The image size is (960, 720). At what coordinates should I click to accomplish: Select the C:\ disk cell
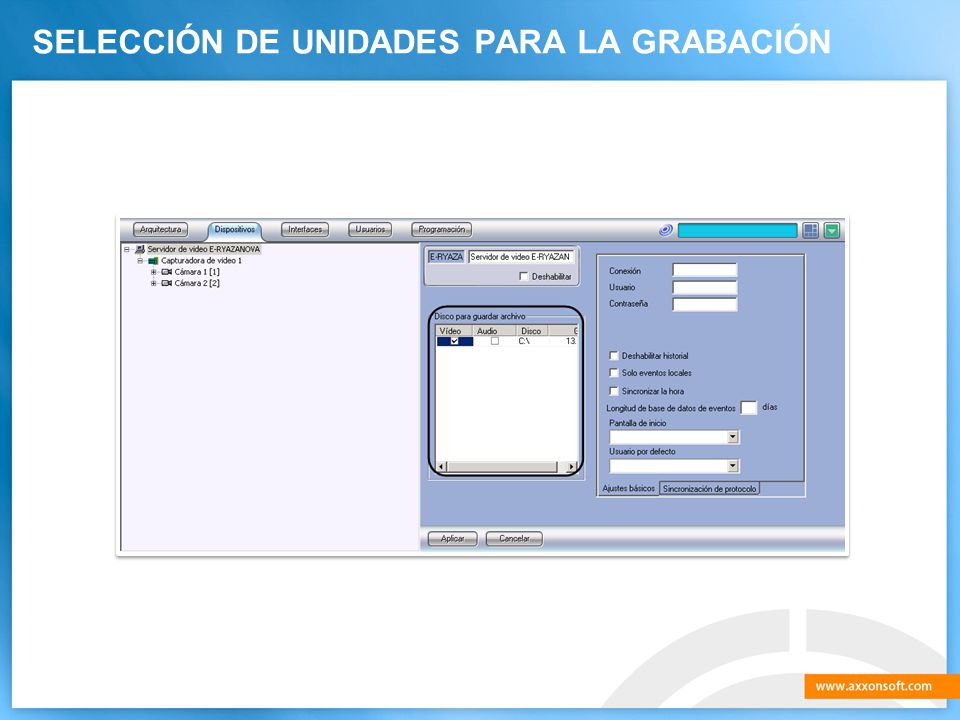click(x=524, y=341)
